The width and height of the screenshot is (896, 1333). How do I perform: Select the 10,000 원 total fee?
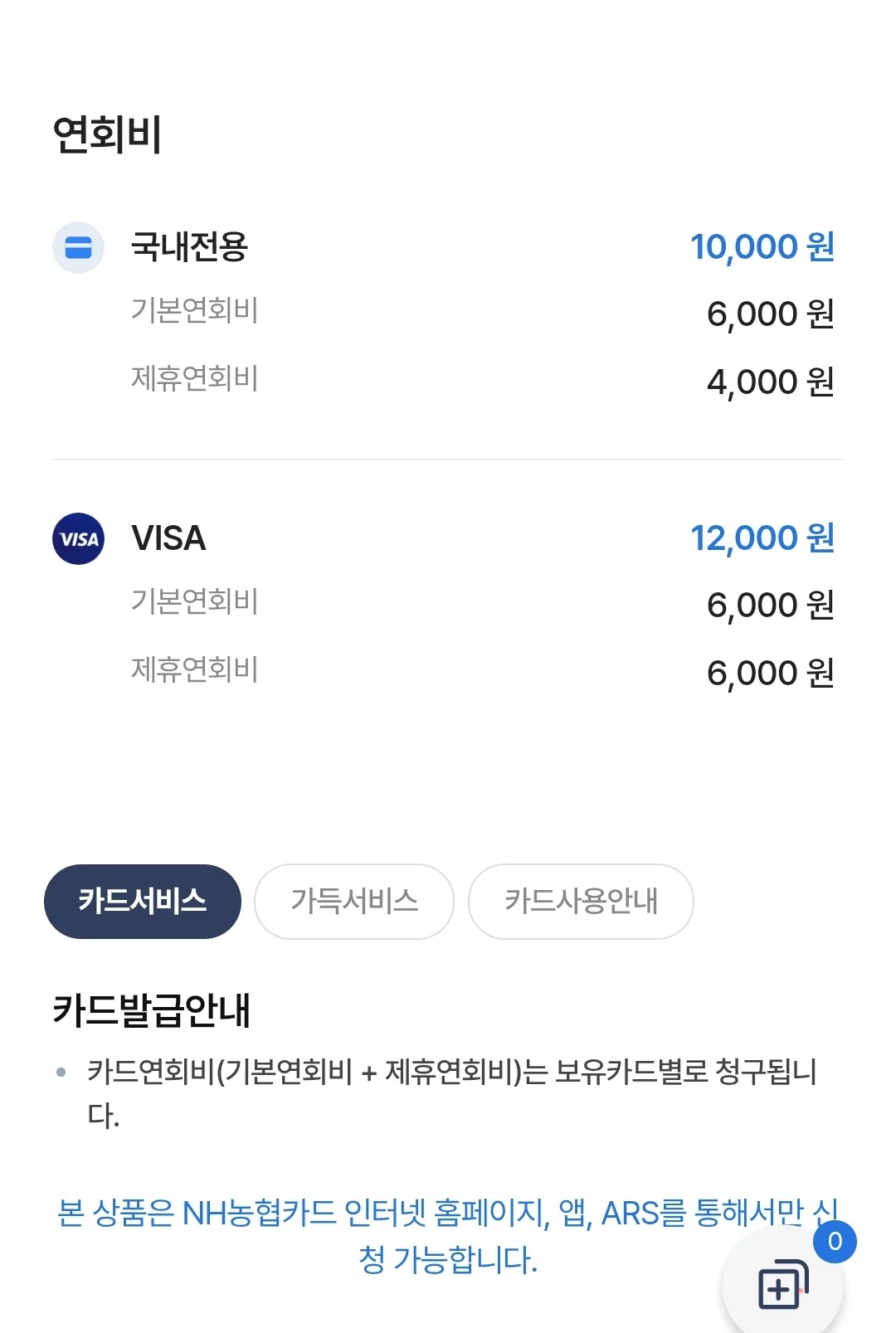pos(762,247)
